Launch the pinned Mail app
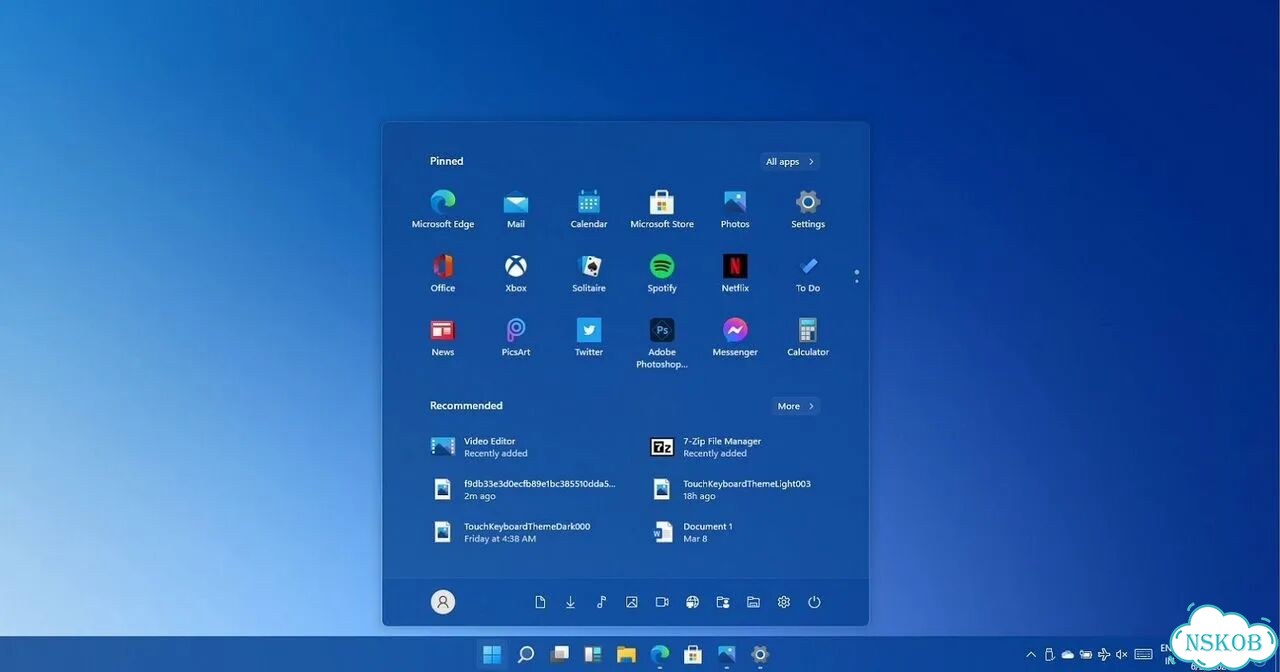This screenshot has height=672, width=1280. tap(516, 210)
